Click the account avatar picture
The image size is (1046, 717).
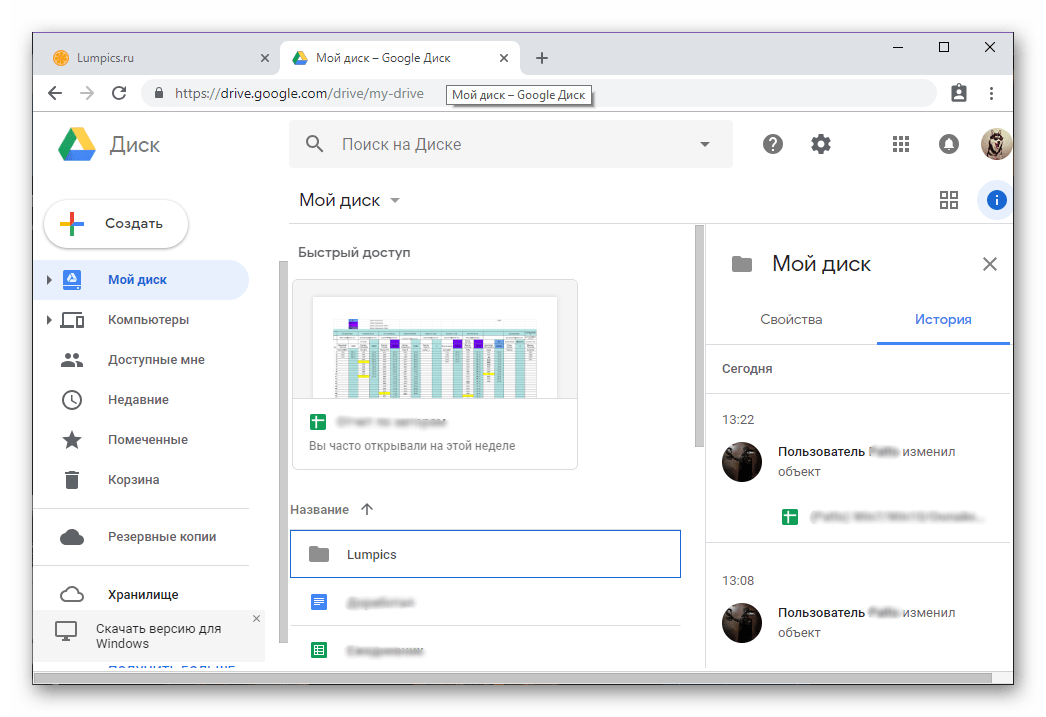pos(996,144)
